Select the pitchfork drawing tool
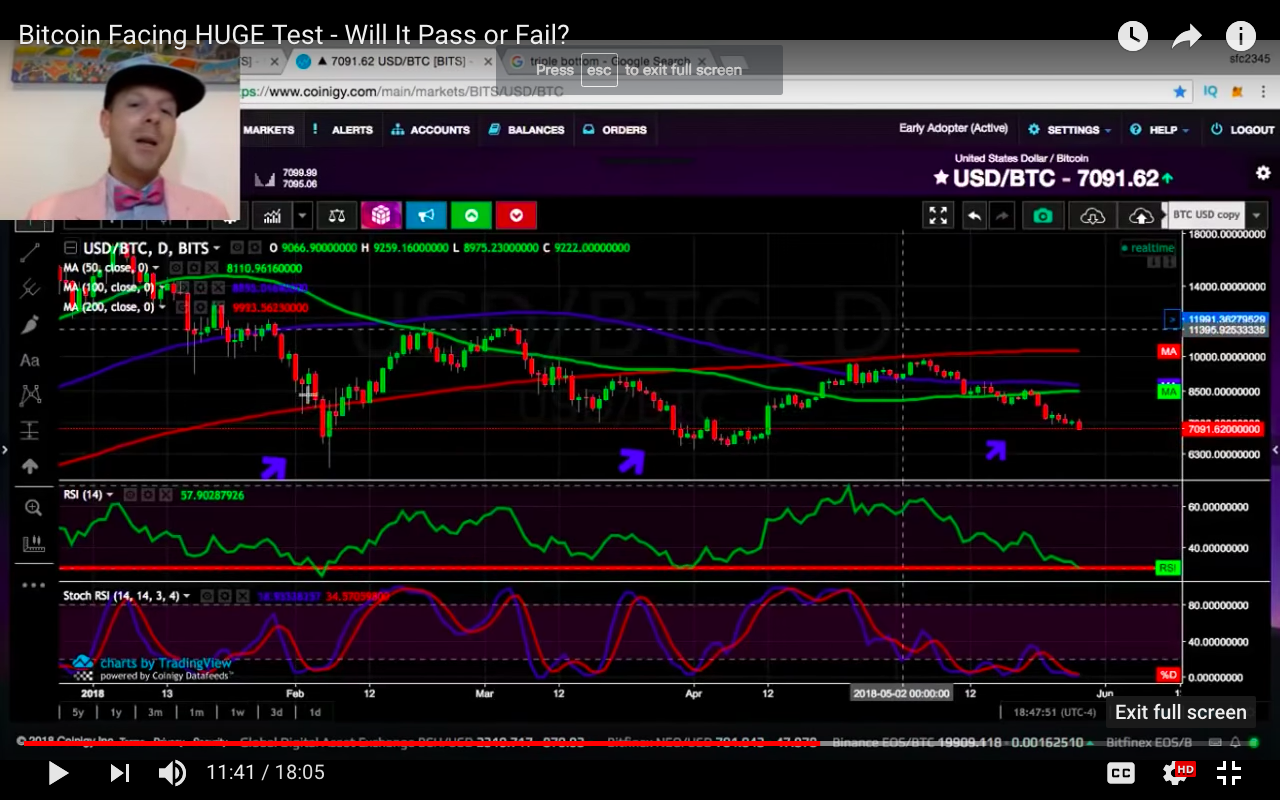This screenshot has width=1280, height=800. 30,288
